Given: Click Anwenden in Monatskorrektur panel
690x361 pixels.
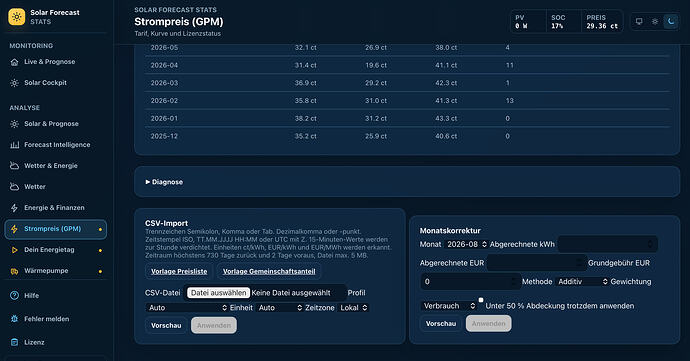Looking at the screenshot, I should click(x=489, y=324).
